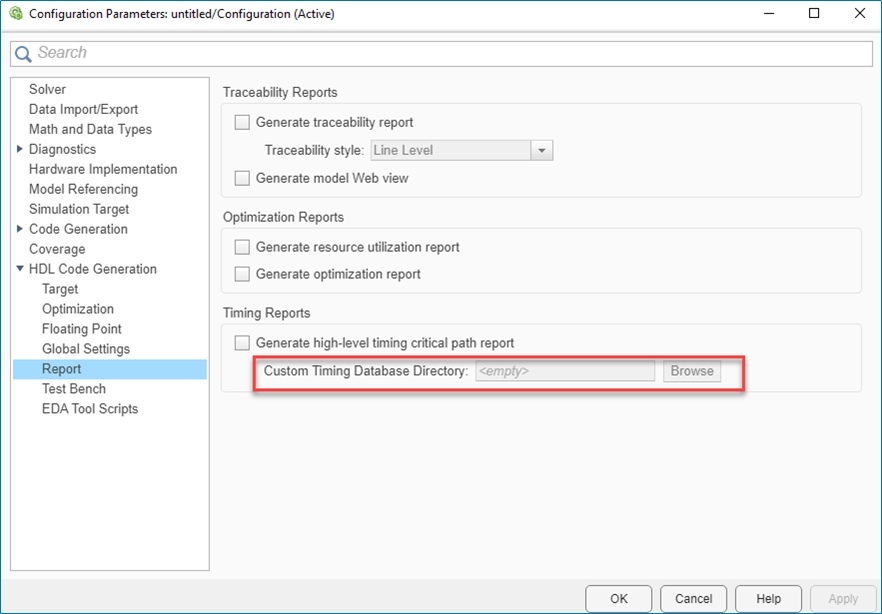This screenshot has height=614, width=882.
Task: Click the Browse button for timing database
Action: pos(691,371)
